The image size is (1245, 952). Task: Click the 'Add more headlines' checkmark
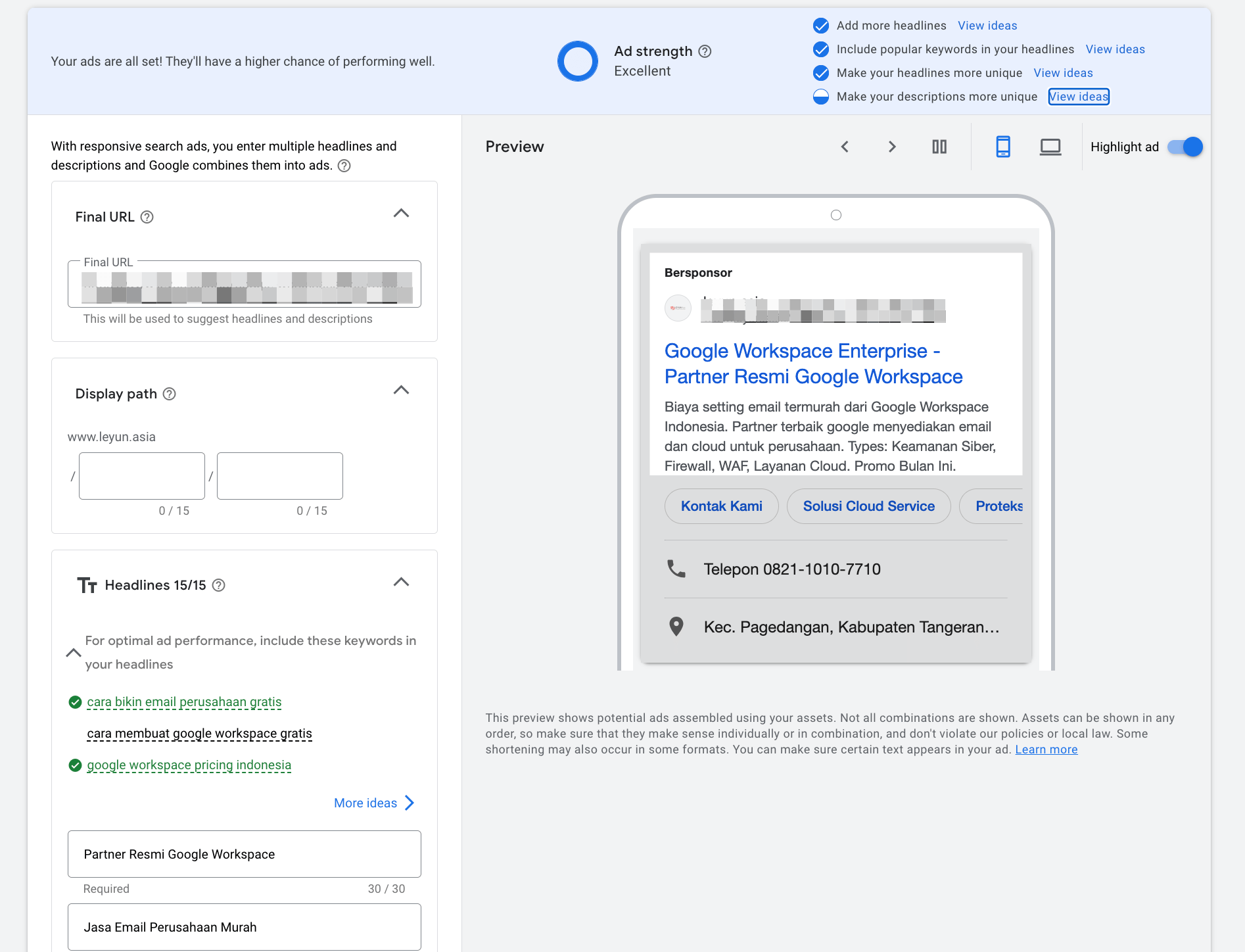pos(821,26)
